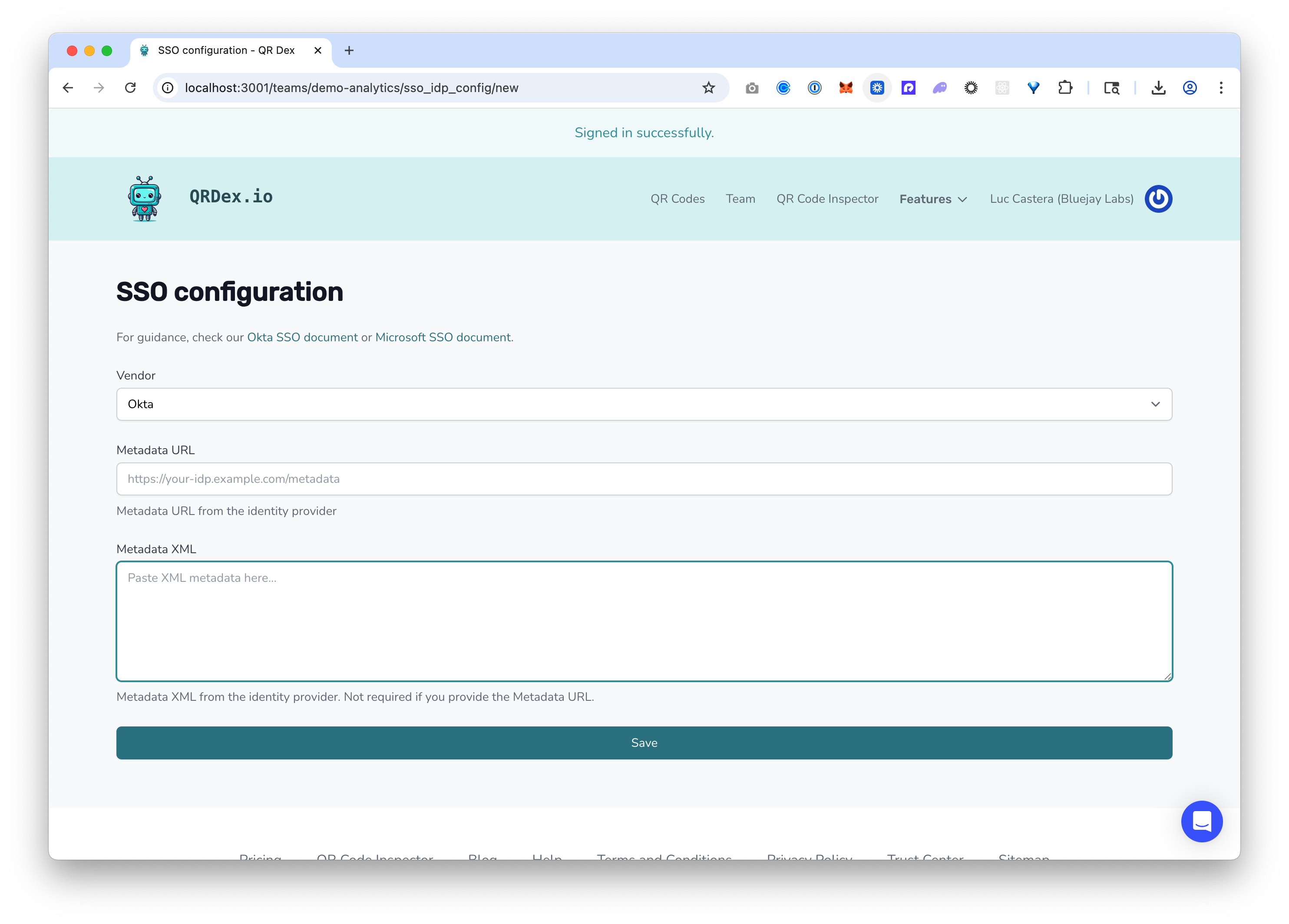Viewport: 1289px width, 924px height.
Task: Open the MetaMask extension
Action: pyautogui.click(x=846, y=88)
